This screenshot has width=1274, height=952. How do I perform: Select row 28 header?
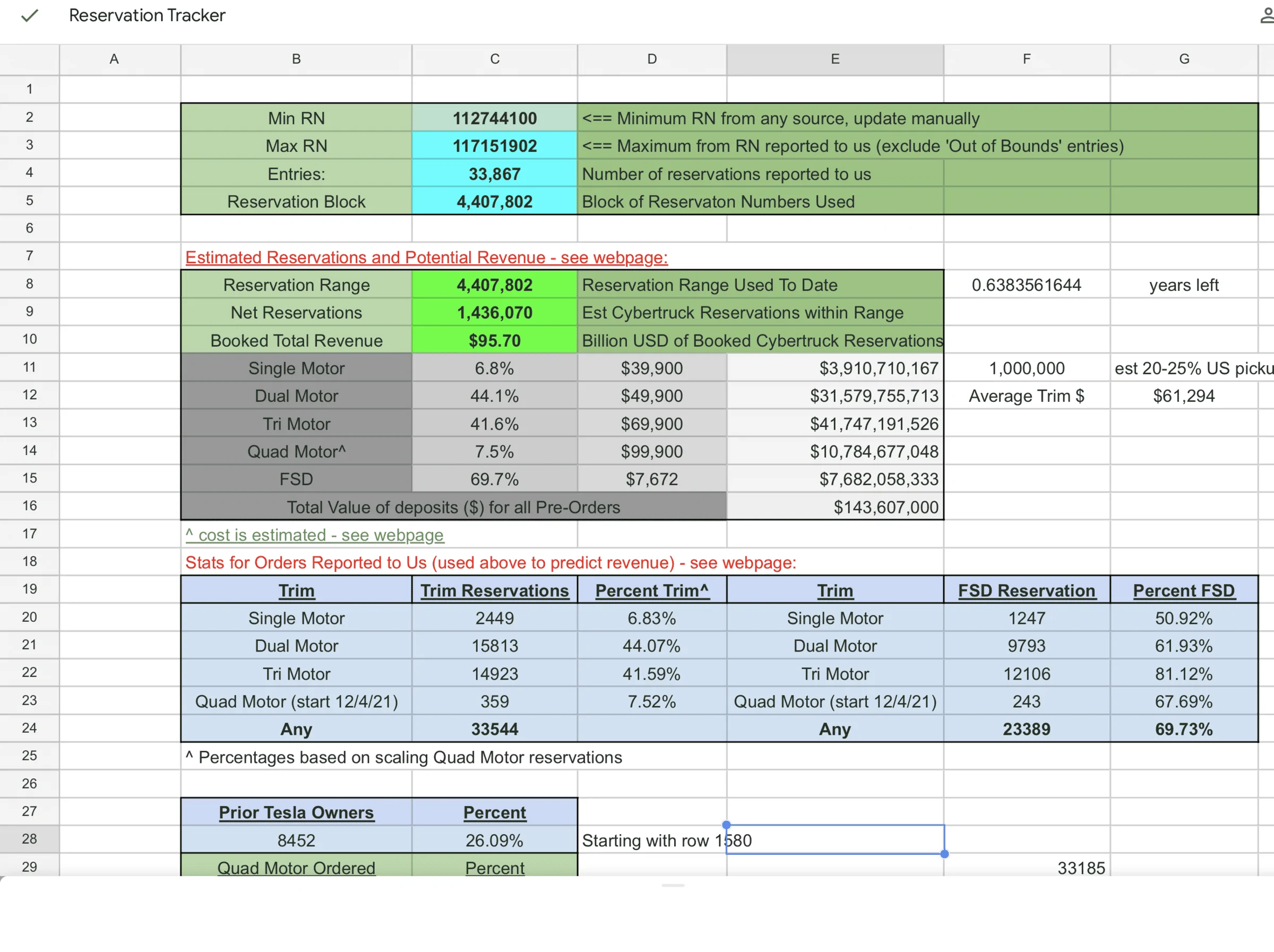pos(29,838)
